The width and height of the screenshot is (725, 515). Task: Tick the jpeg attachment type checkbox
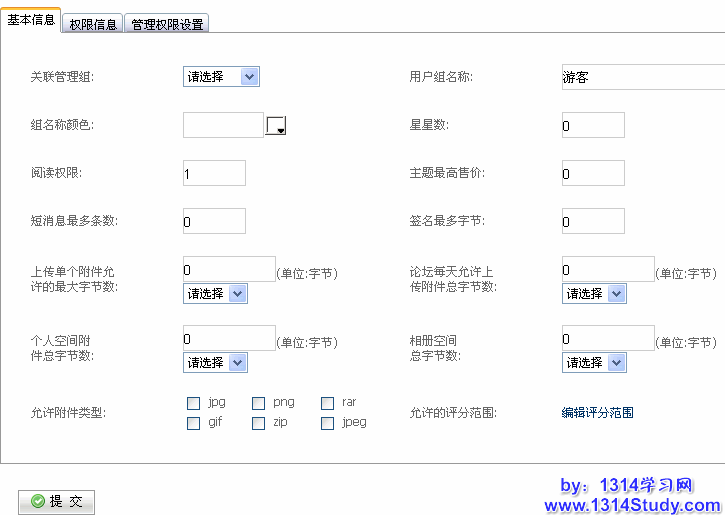pyautogui.click(x=327, y=423)
